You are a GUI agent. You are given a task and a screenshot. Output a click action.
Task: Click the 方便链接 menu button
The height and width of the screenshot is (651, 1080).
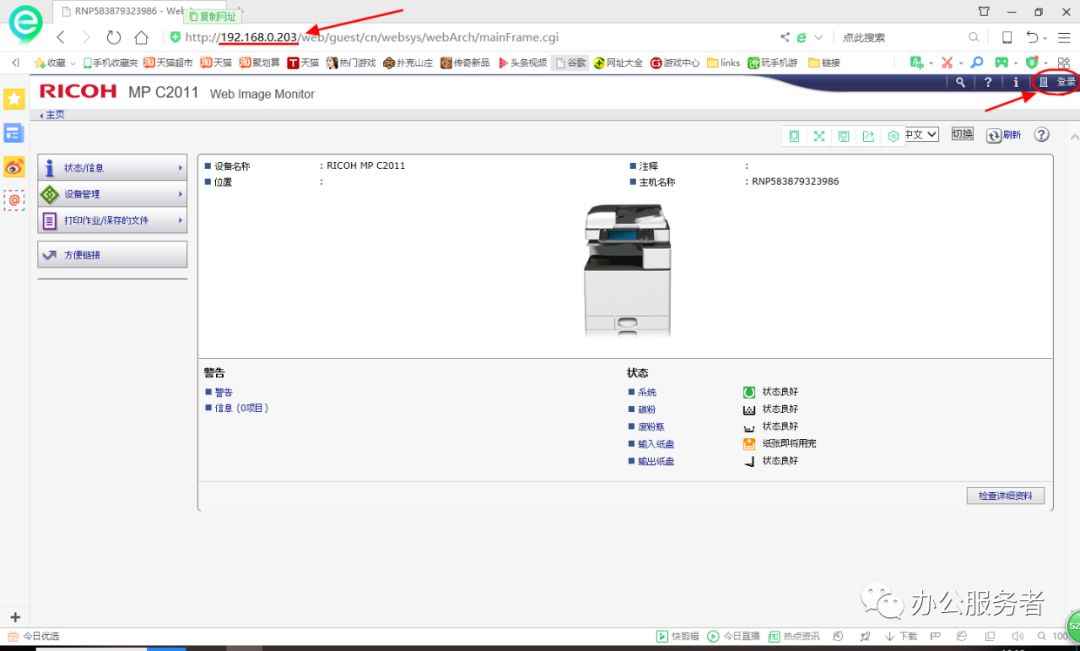(x=112, y=255)
